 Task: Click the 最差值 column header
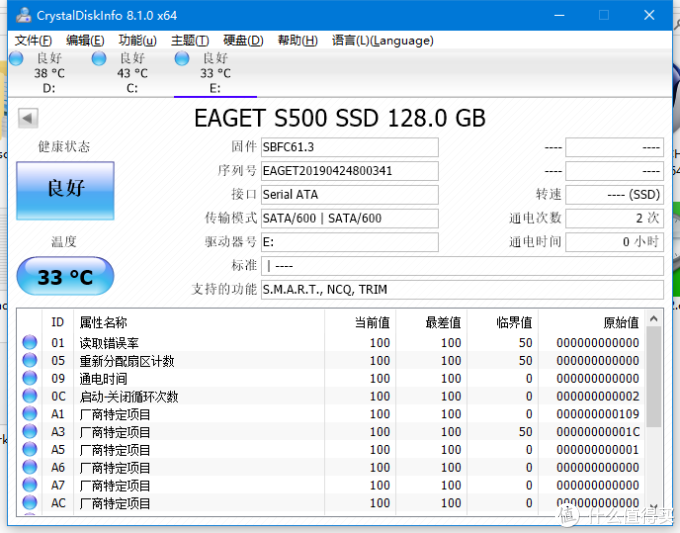431,322
